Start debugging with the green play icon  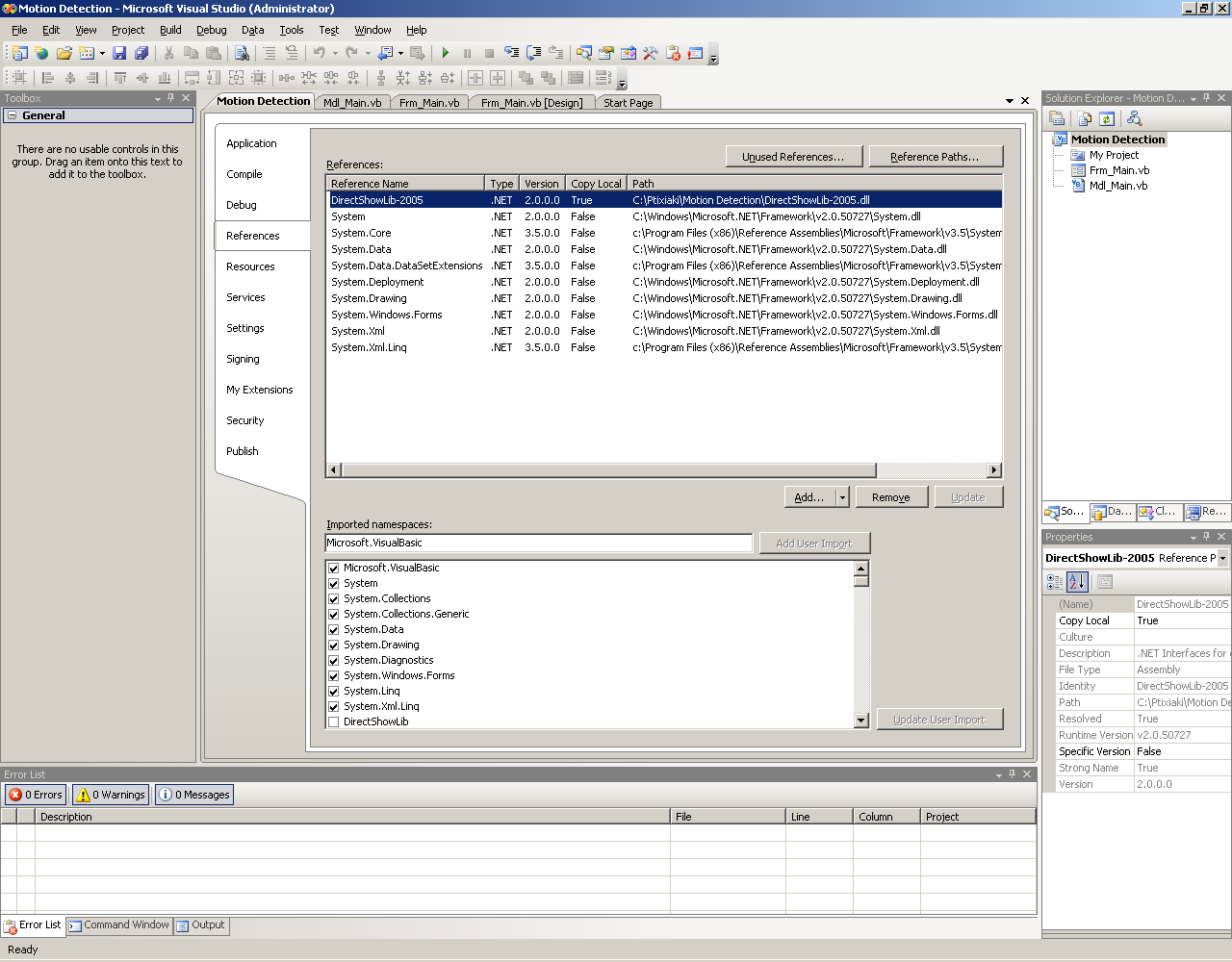(445, 53)
